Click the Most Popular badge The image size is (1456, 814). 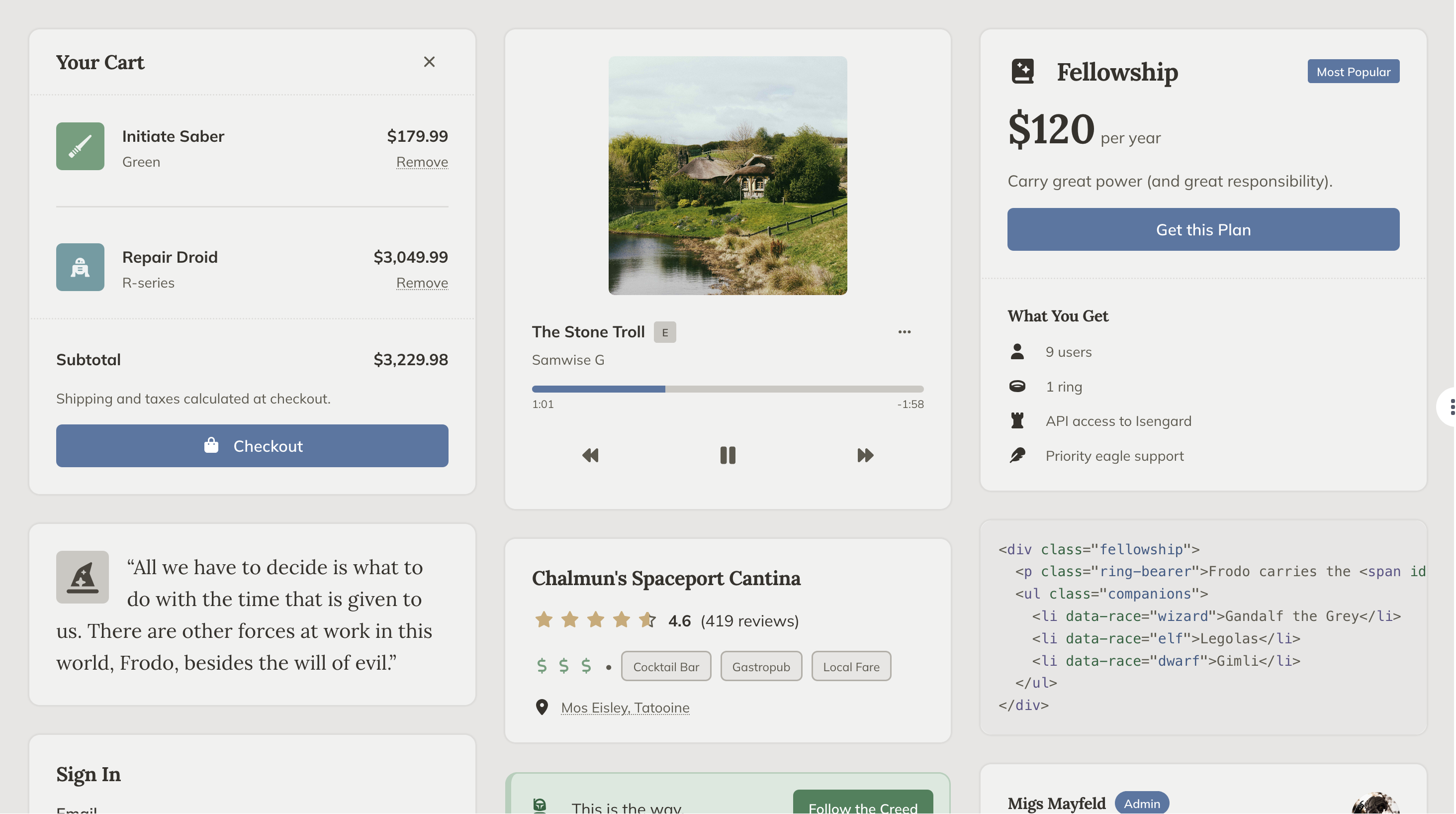coord(1353,71)
